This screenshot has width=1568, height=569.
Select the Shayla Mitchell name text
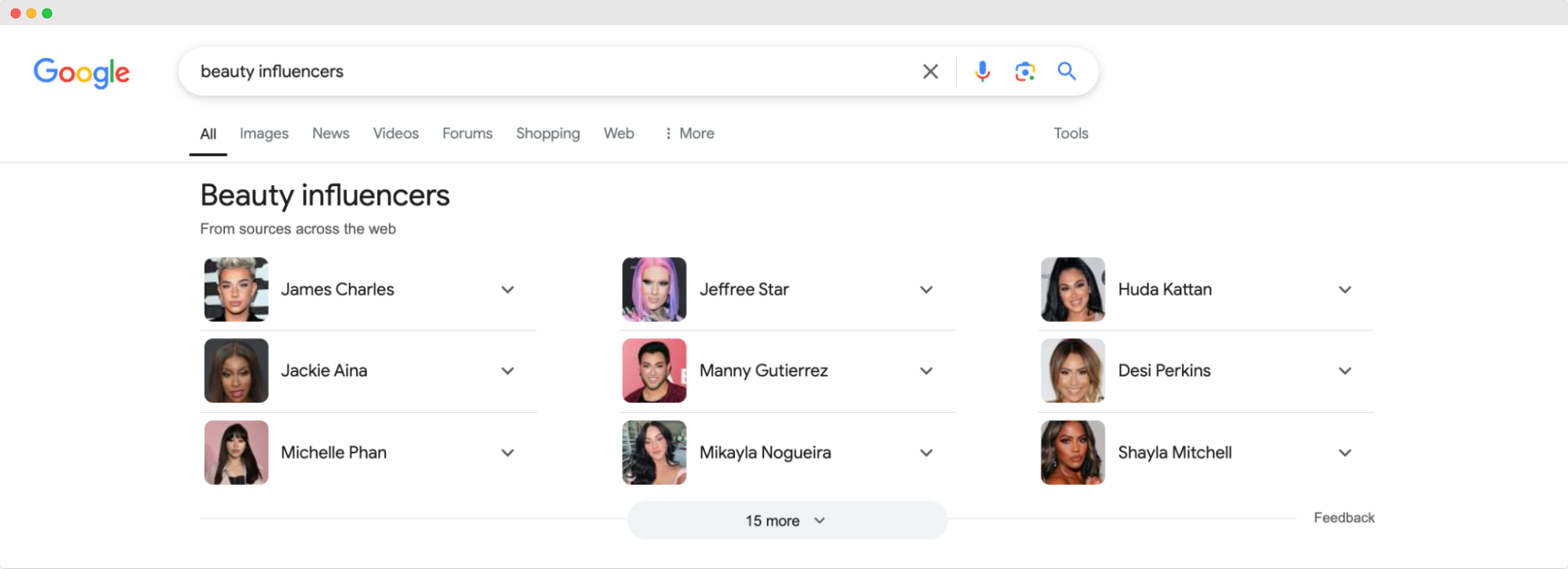point(1174,453)
